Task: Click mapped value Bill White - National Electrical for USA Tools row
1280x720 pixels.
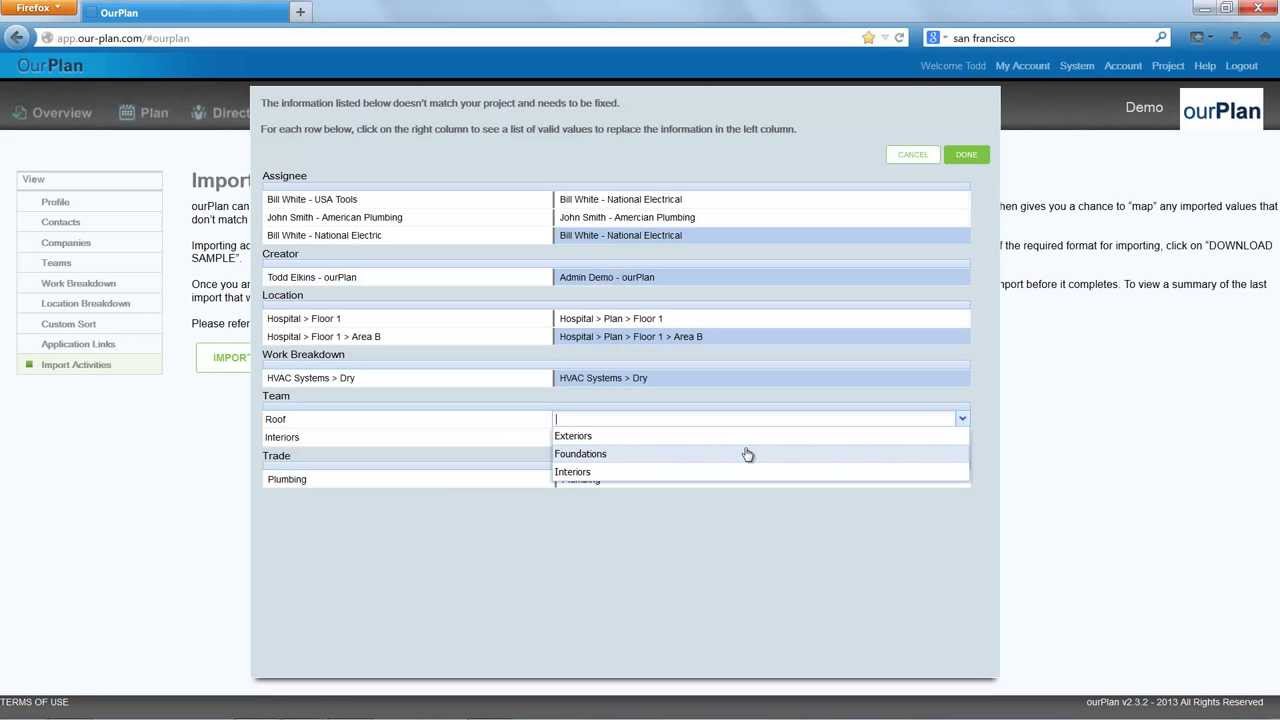Action: click(x=761, y=199)
